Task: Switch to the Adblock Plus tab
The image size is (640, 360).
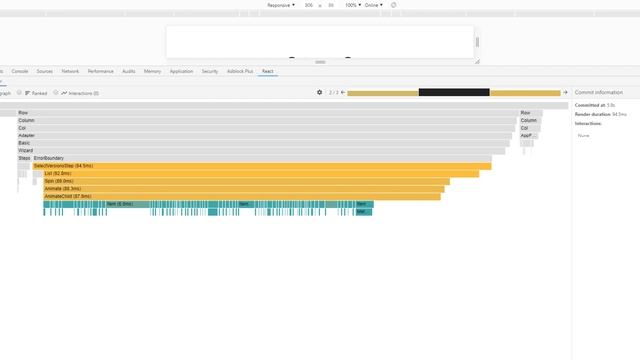Action: click(240, 71)
